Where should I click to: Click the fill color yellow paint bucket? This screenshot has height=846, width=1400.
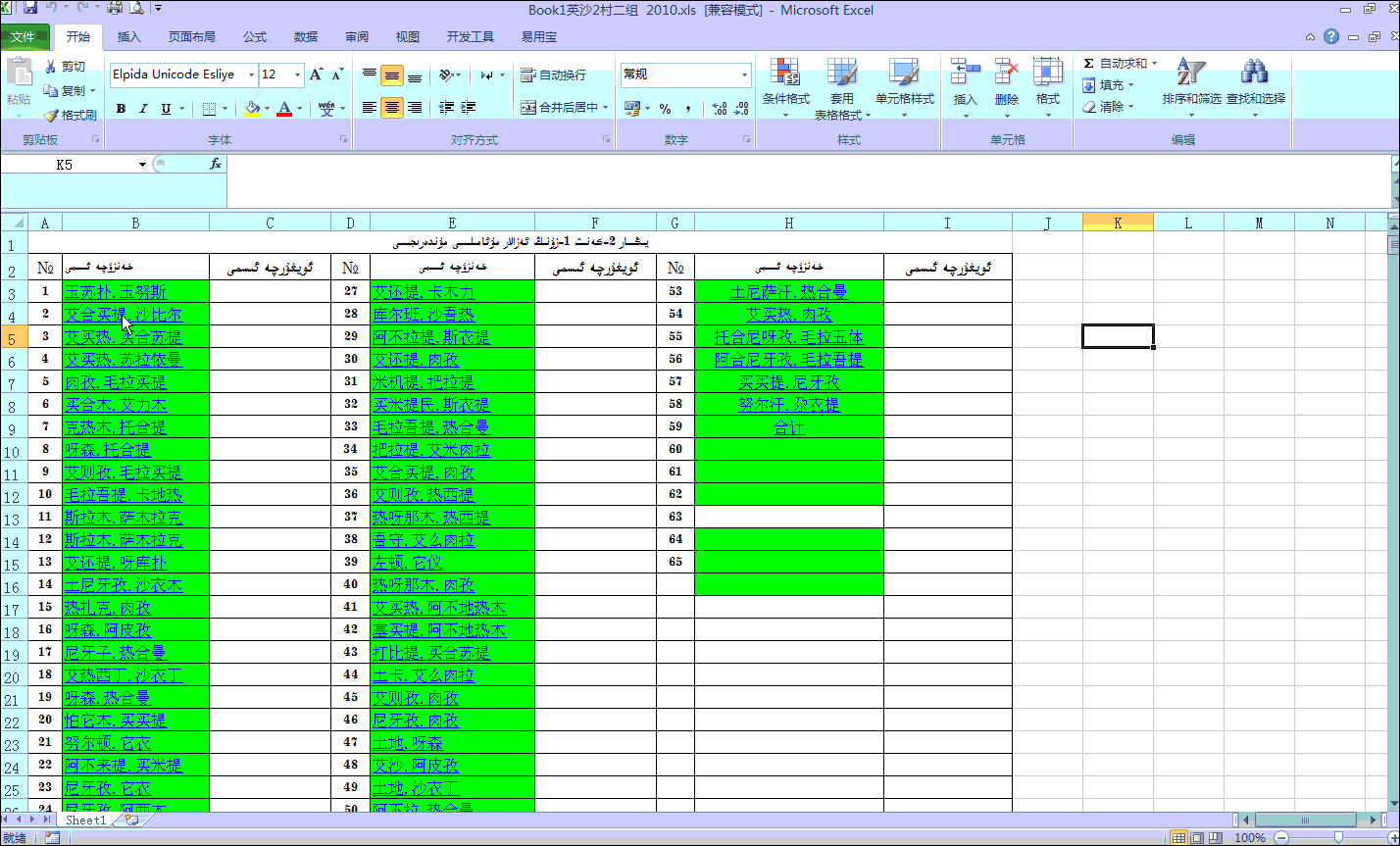tap(252, 109)
